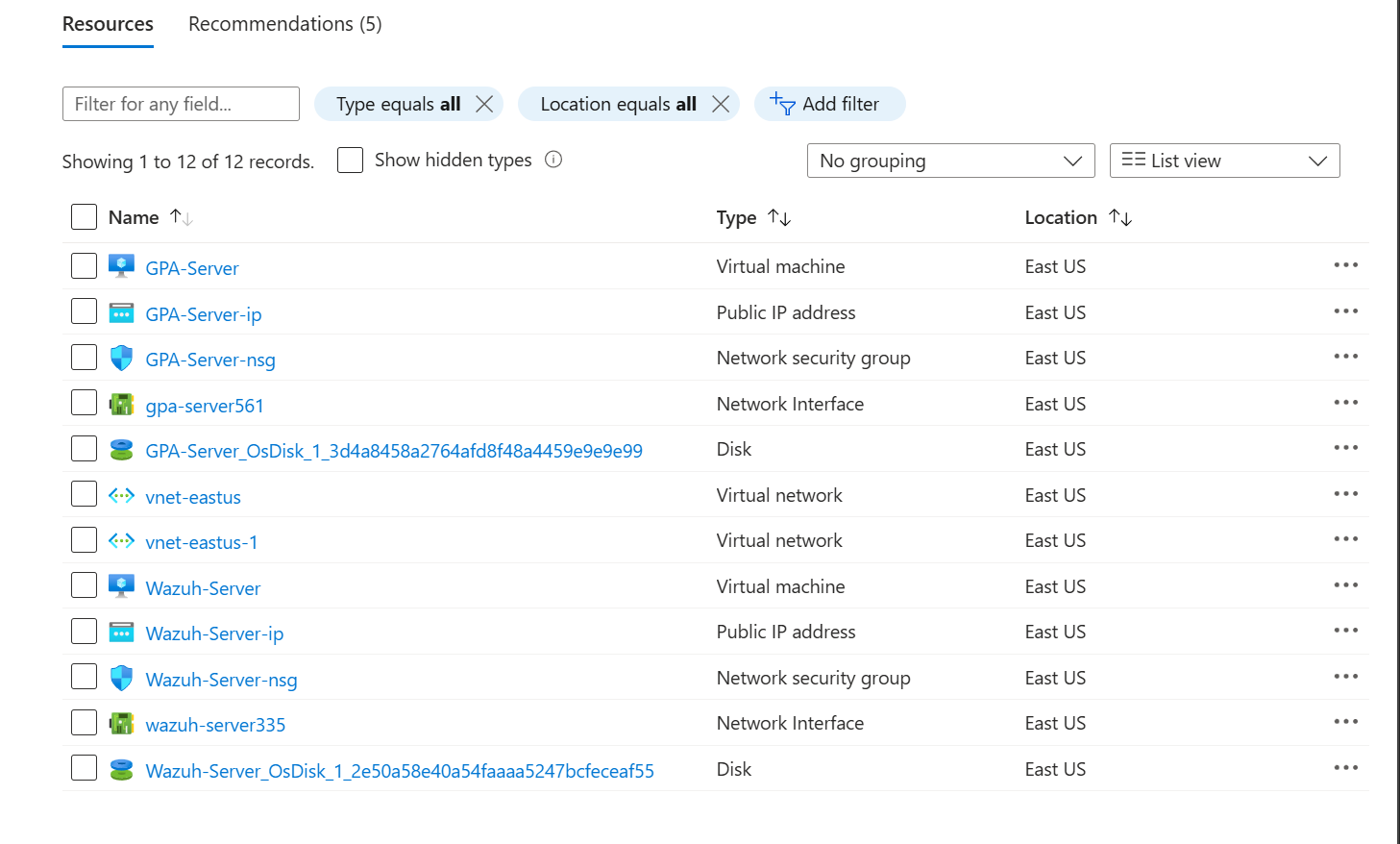Screen dimensions: 1400x844
Task: Edit the Type equals all filter
Action: [399, 104]
